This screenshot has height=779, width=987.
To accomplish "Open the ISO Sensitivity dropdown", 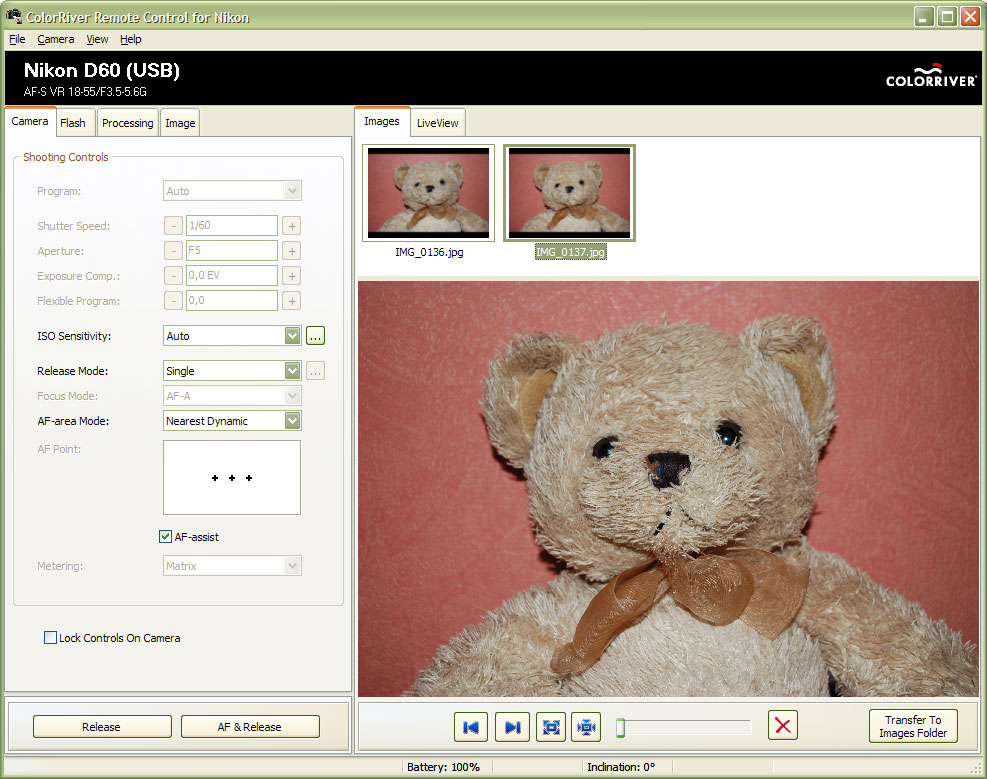I will pos(232,336).
